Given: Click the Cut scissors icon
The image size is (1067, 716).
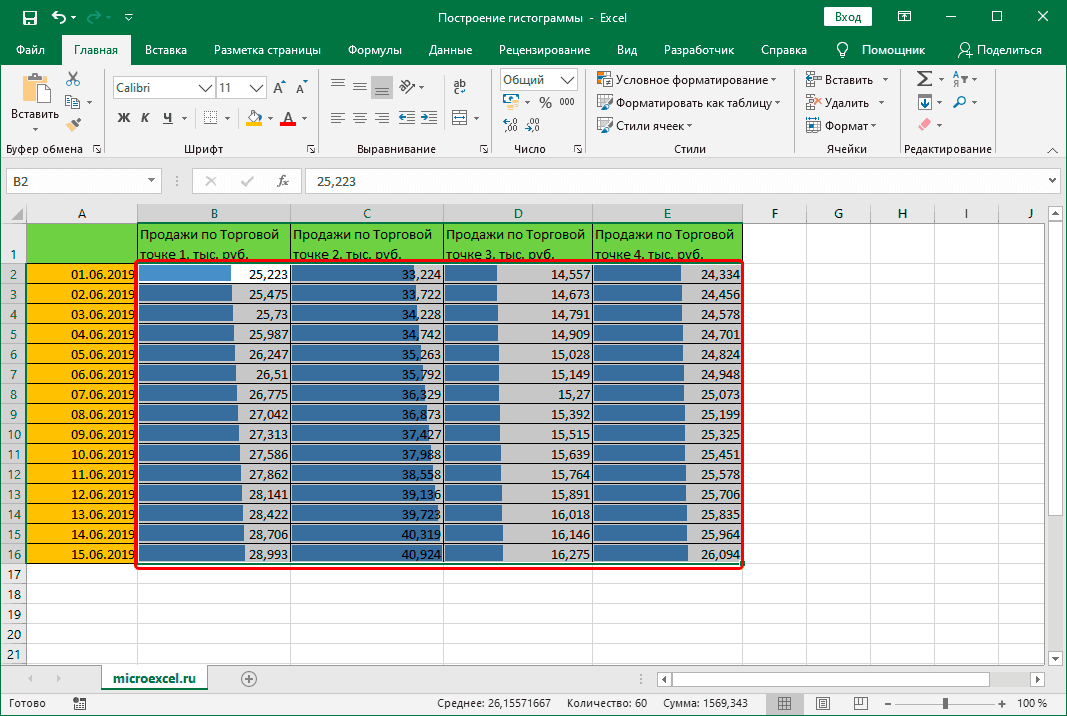Looking at the screenshot, I should 73,80.
